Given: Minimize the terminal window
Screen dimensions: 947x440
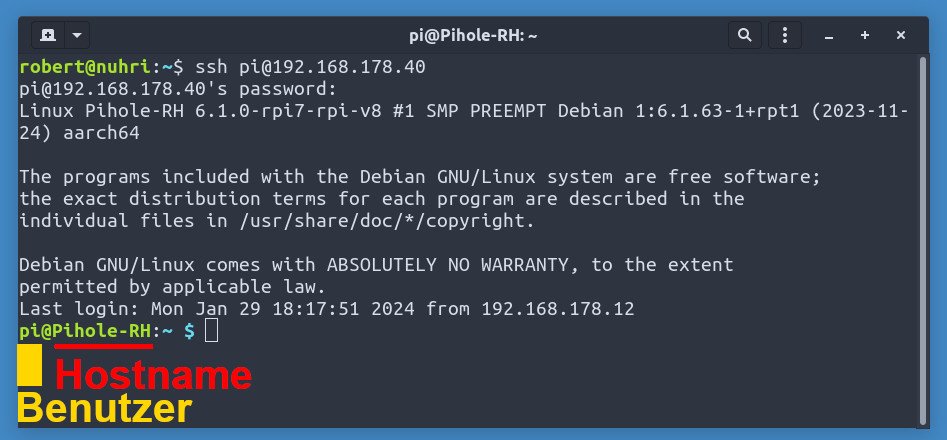Looking at the screenshot, I should click(829, 35).
